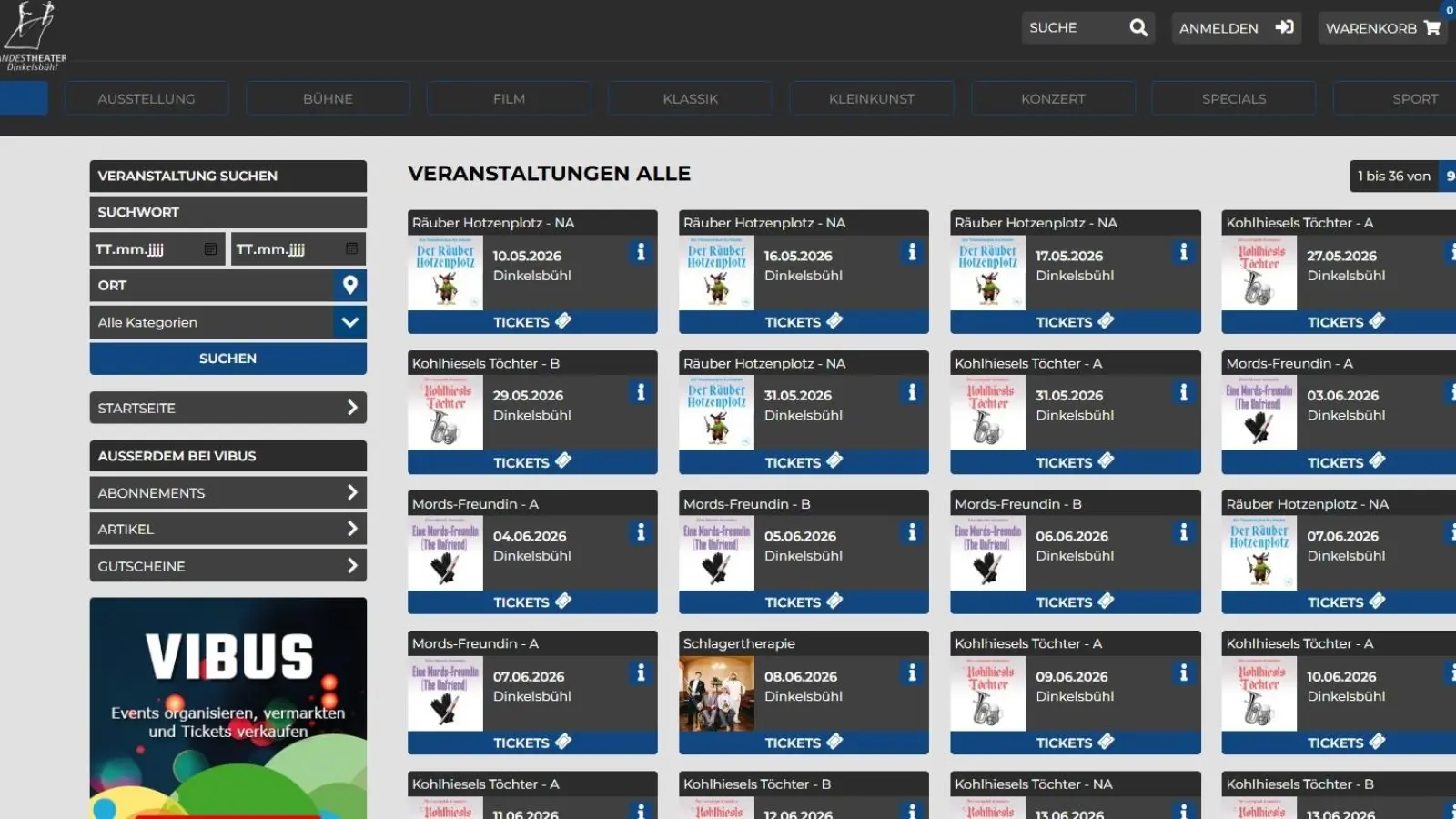Click the '1 bis 36 von' pagination label
Screen dimensions: 1456x819
pyautogui.click(x=1394, y=176)
